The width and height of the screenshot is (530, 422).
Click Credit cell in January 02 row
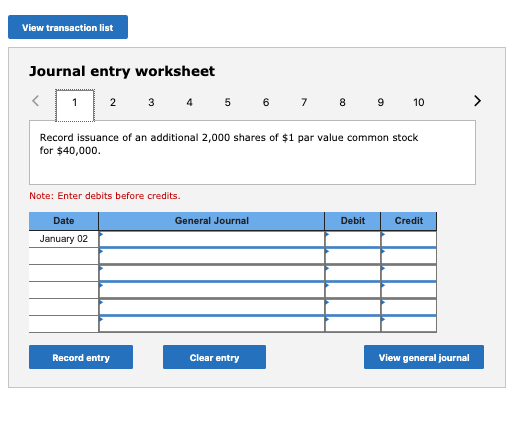click(x=409, y=239)
